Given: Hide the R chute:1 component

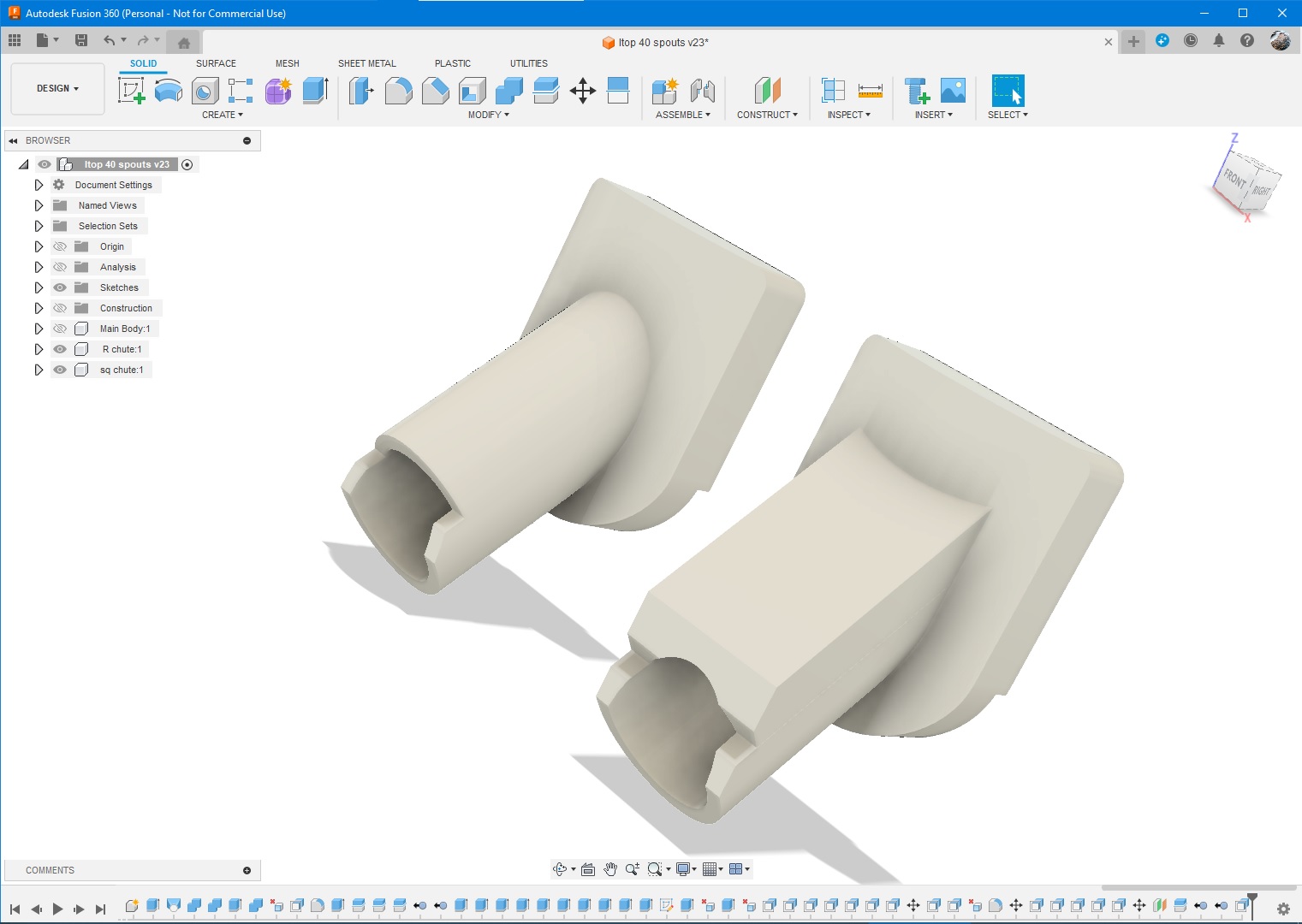Looking at the screenshot, I should (60, 349).
